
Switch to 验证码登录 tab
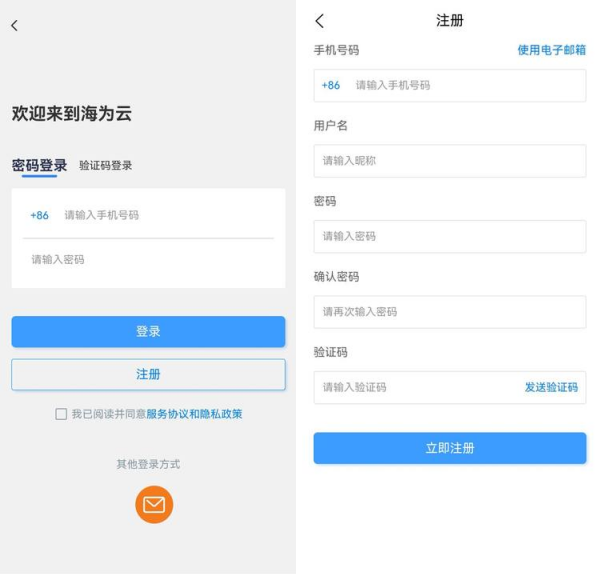click(x=106, y=165)
